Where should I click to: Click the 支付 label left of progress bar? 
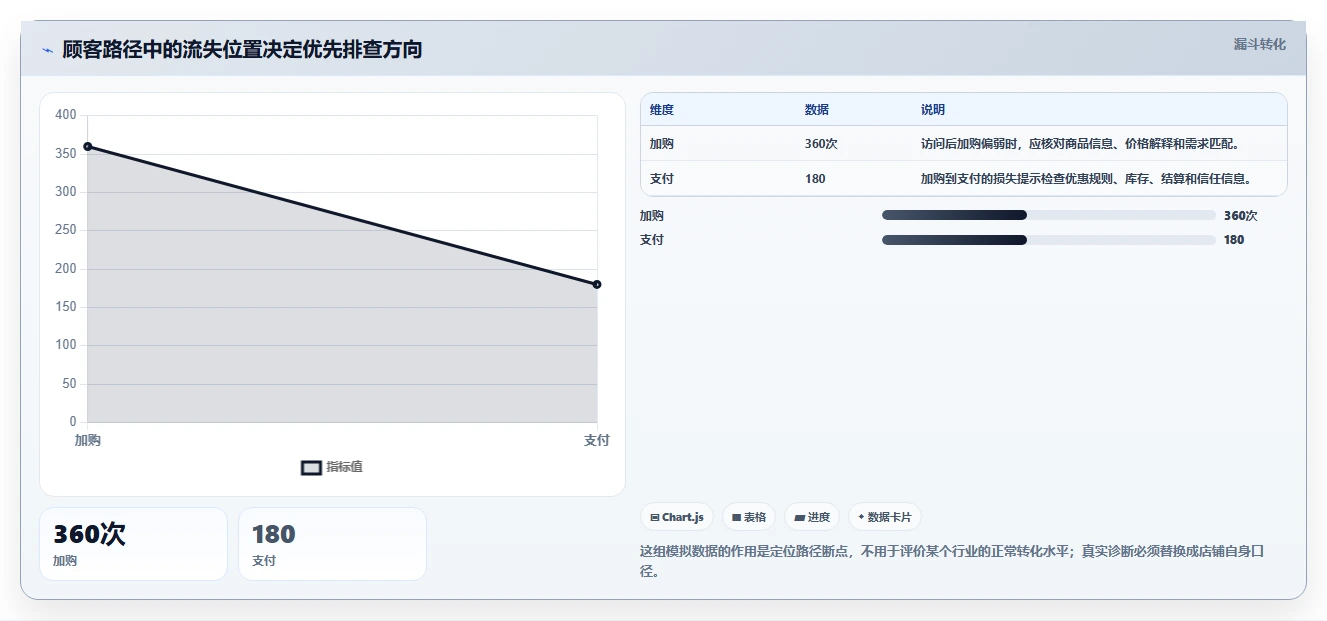(652, 240)
